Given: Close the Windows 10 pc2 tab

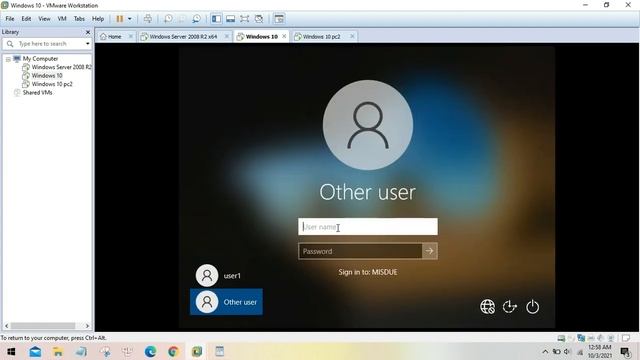Looking at the screenshot, I should click(x=352, y=37).
